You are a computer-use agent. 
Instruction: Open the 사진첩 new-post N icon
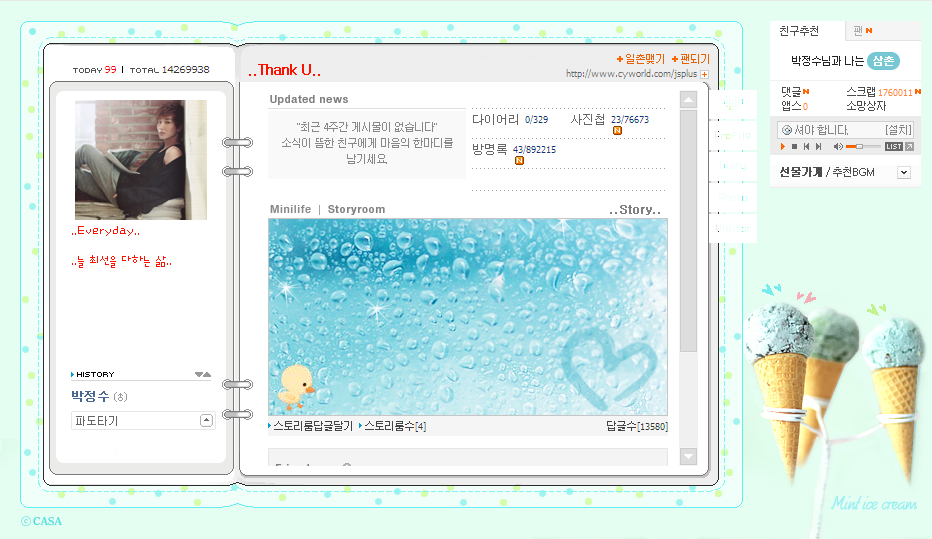[x=617, y=131]
